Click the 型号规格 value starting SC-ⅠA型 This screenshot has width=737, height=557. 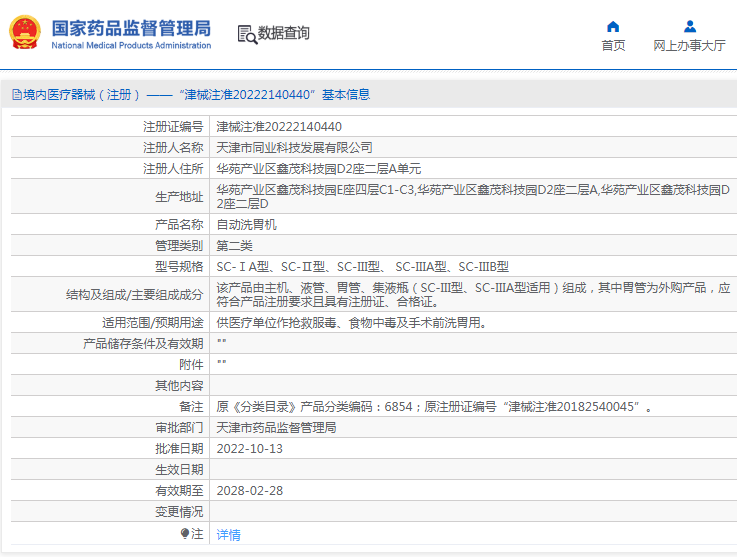pyautogui.click(x=362, y=267)
